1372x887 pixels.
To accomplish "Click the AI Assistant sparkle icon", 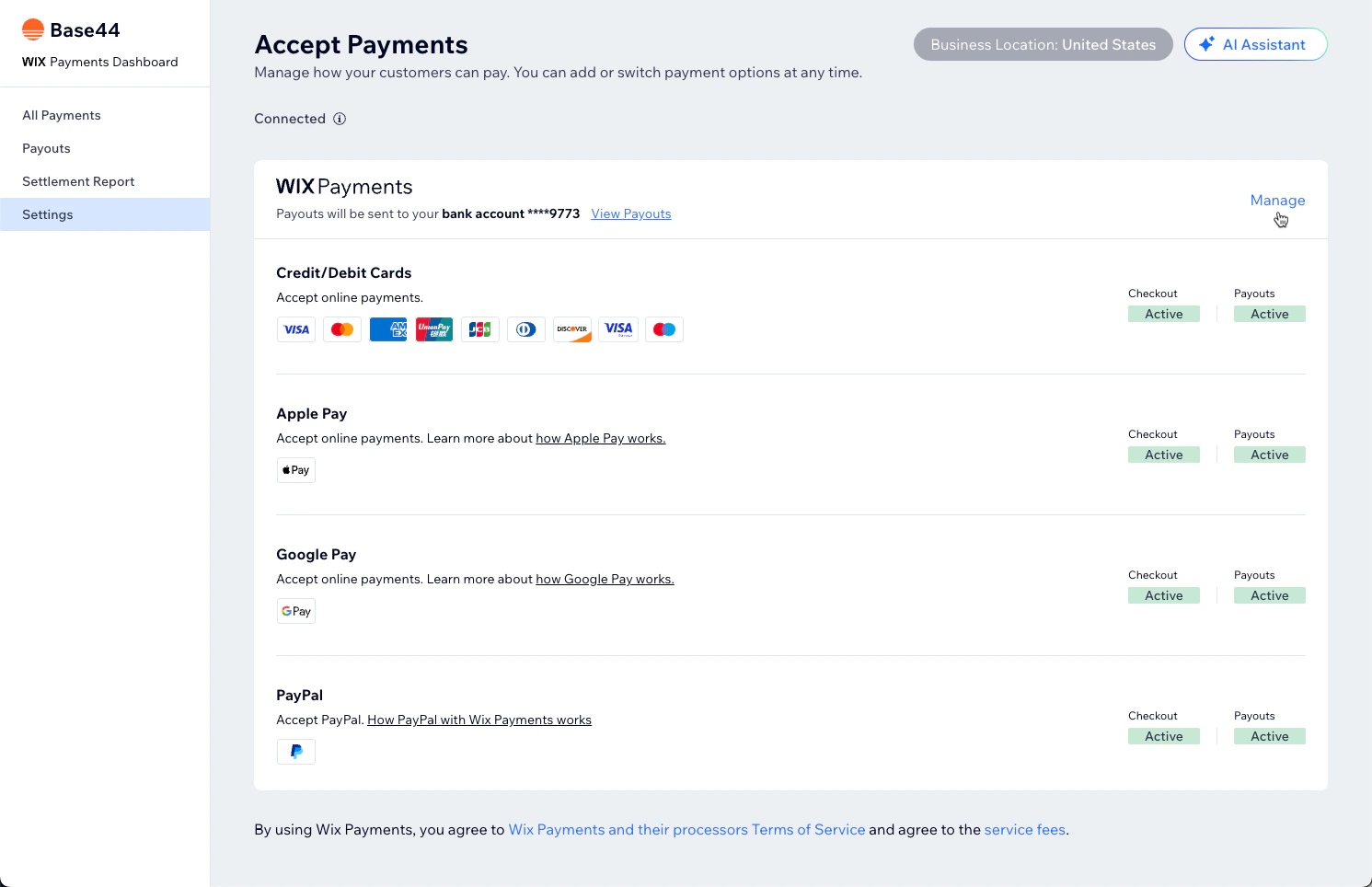I will (x=1206, y=43).
